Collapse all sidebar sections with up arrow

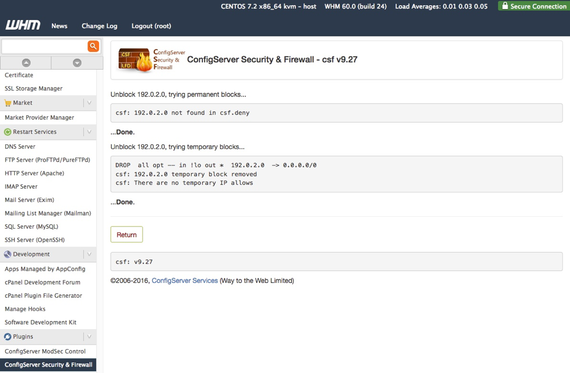[x=26, y=63]
